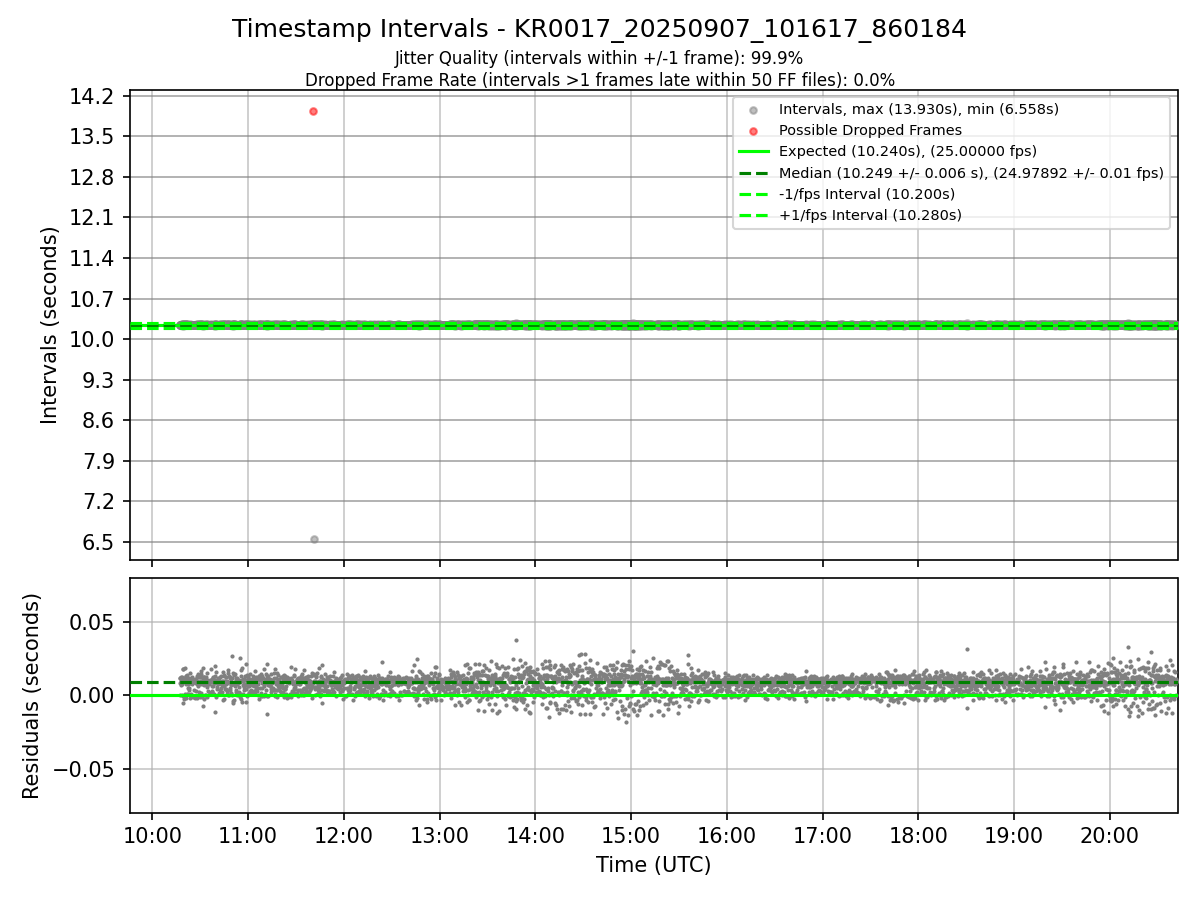This screenshot has height=900, width=1200.
Task: Click the y-axis tick label '7.2'
Action: pos(101,502)
